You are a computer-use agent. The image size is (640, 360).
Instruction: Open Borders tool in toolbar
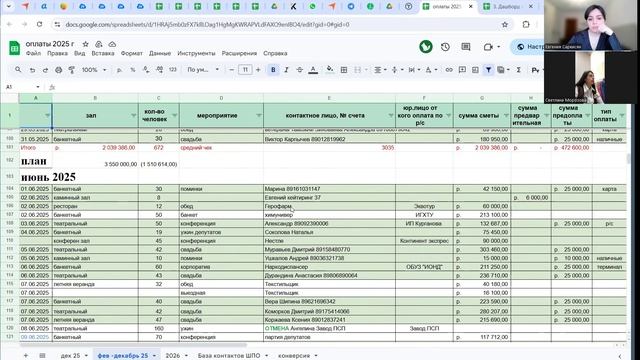click(344, 70)
